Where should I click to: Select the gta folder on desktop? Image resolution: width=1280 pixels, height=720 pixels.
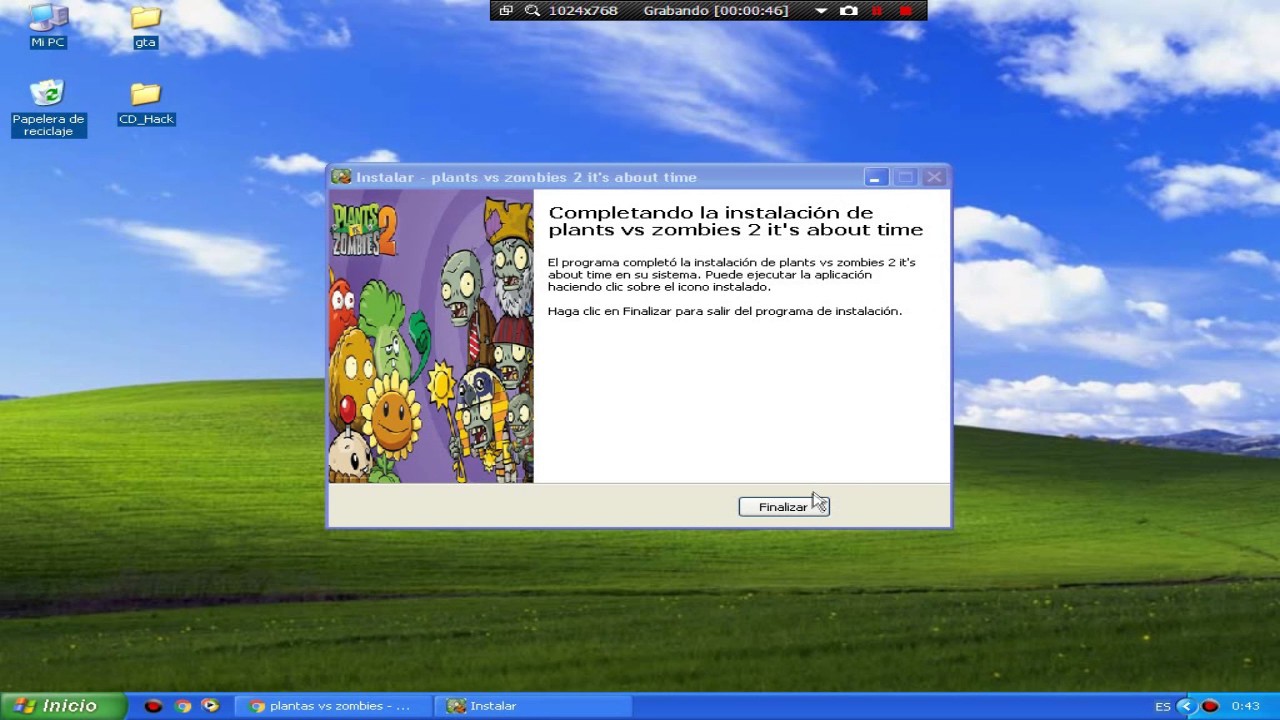coord(145,27)
